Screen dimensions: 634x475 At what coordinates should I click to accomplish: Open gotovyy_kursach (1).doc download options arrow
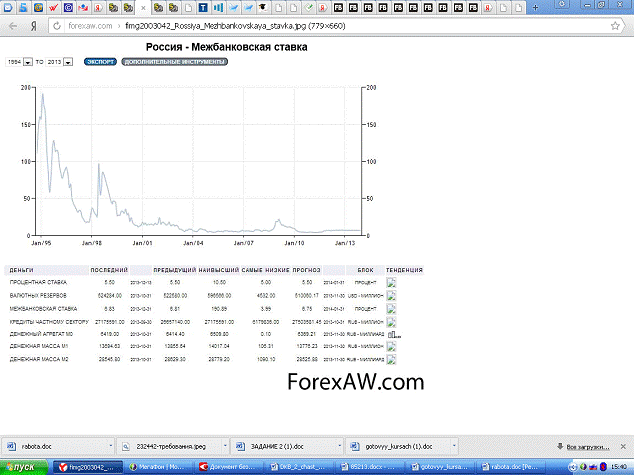coord(454,446)
